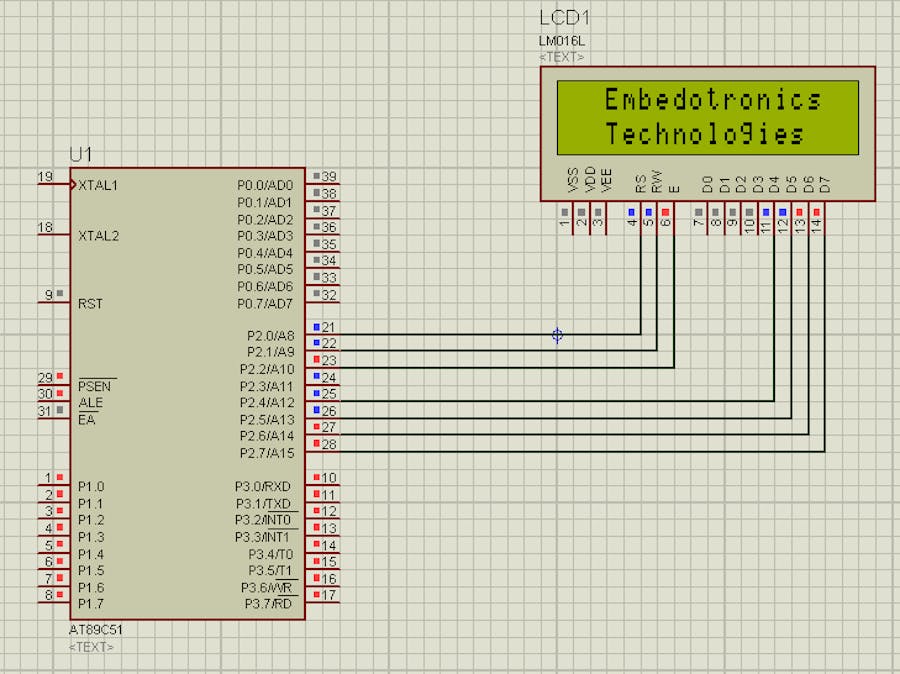Select the green LCD display screen
This screenshot has height=674, width=900.
point(708,118)
